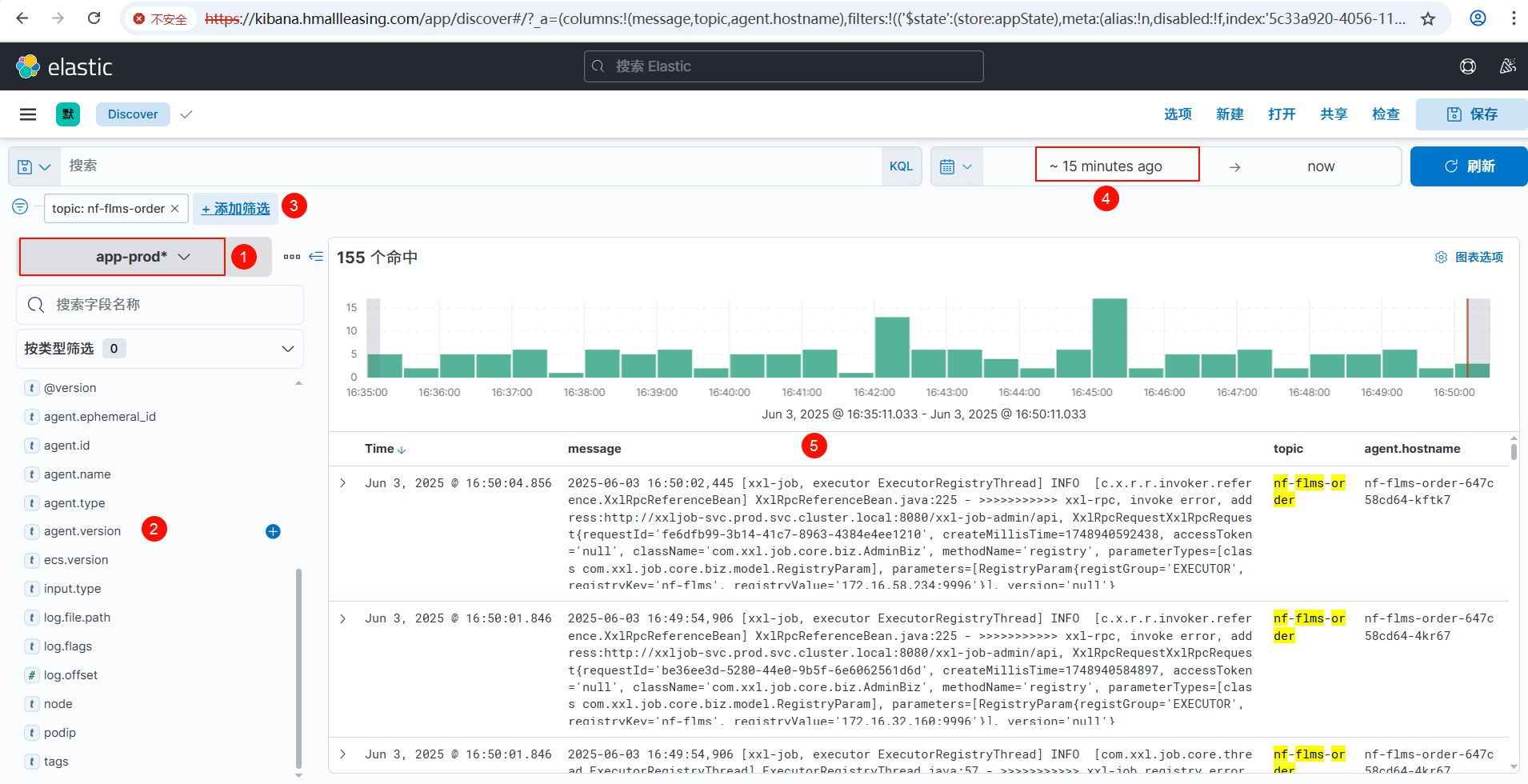Toggle KQL query language switch

tap(901, 166)
